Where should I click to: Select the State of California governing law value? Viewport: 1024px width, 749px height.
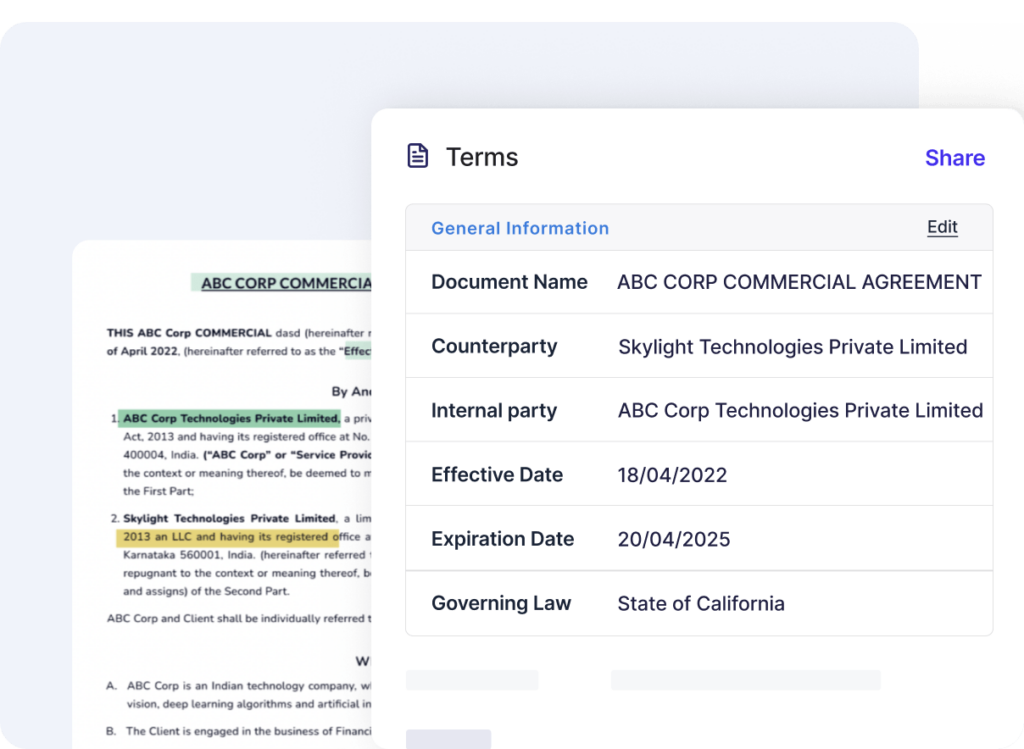[701, 603]
